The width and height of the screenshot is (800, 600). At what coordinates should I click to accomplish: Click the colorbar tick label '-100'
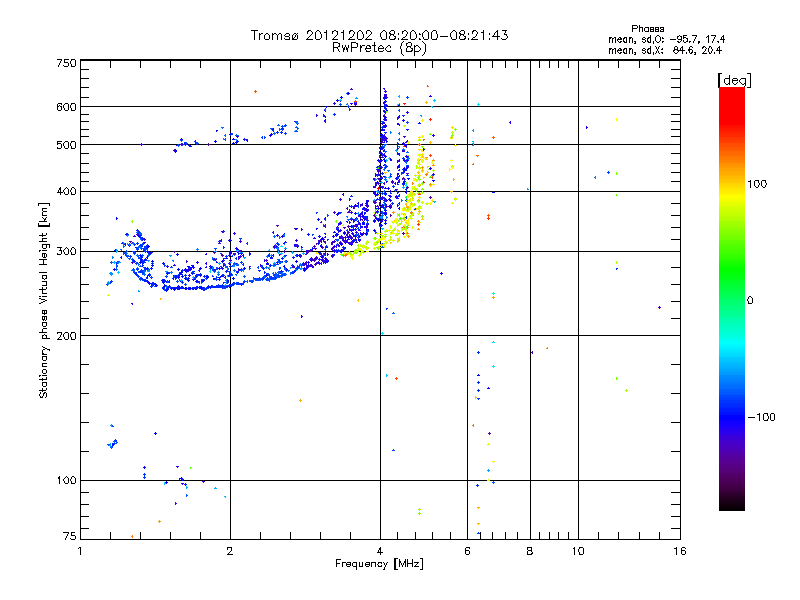[761, 417]
